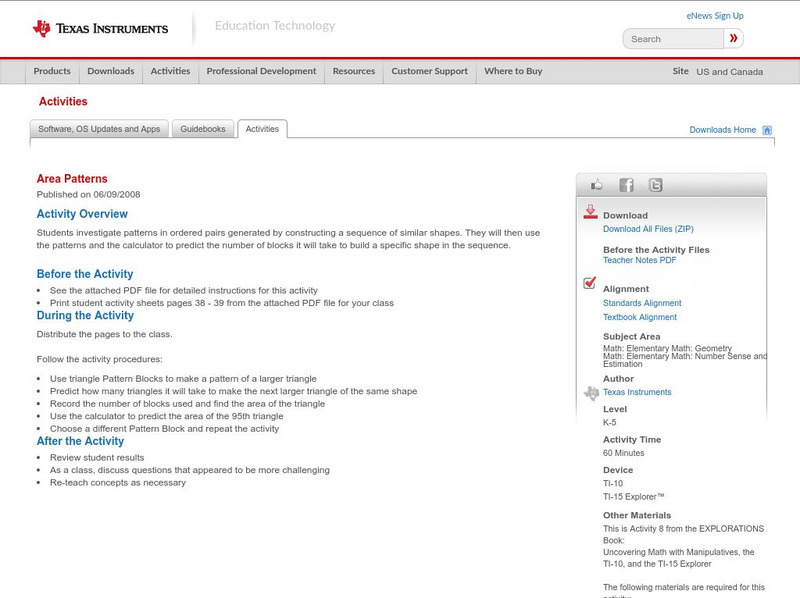Viewport: 800px width, 598px height.
Task: Open the Standards Alignment link
Action: (642, 303)
